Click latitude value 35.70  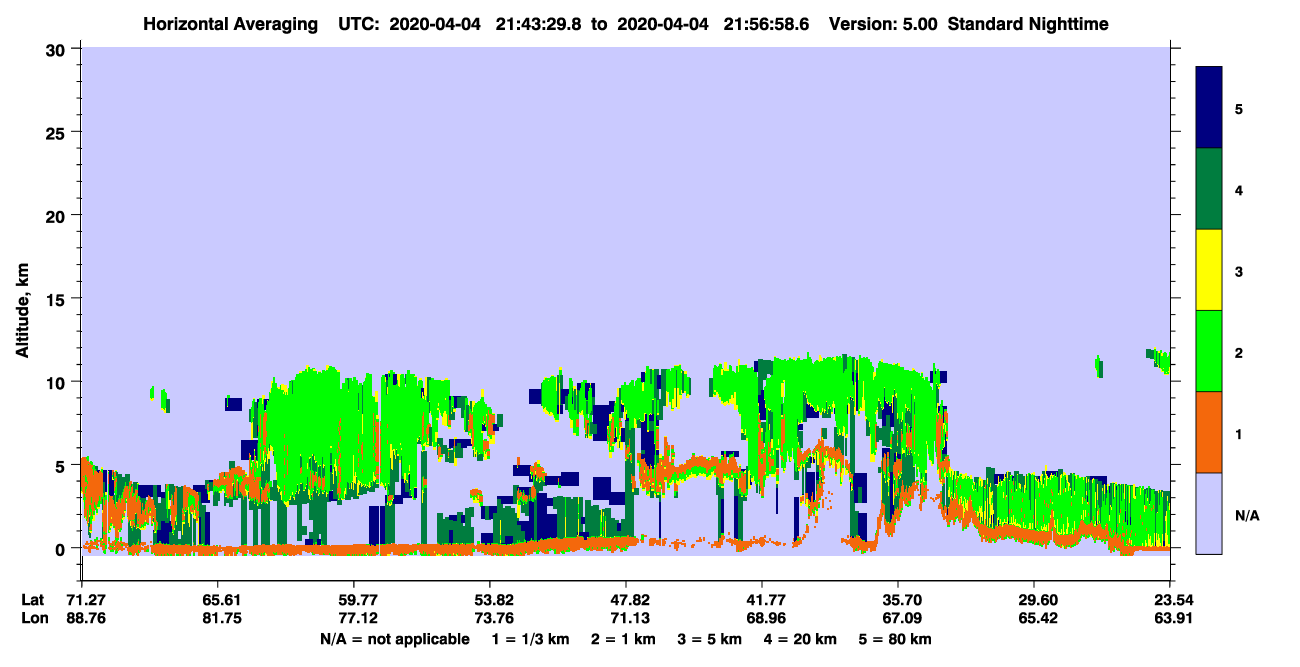[898, 600]
